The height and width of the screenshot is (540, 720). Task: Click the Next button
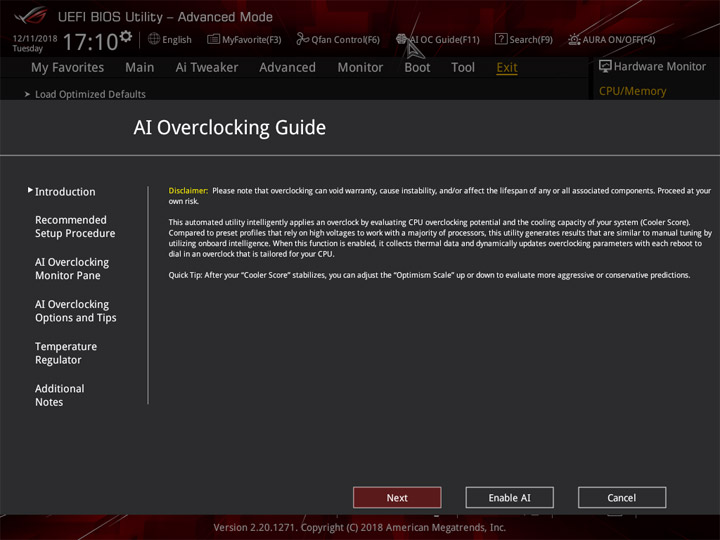(397, 497)
